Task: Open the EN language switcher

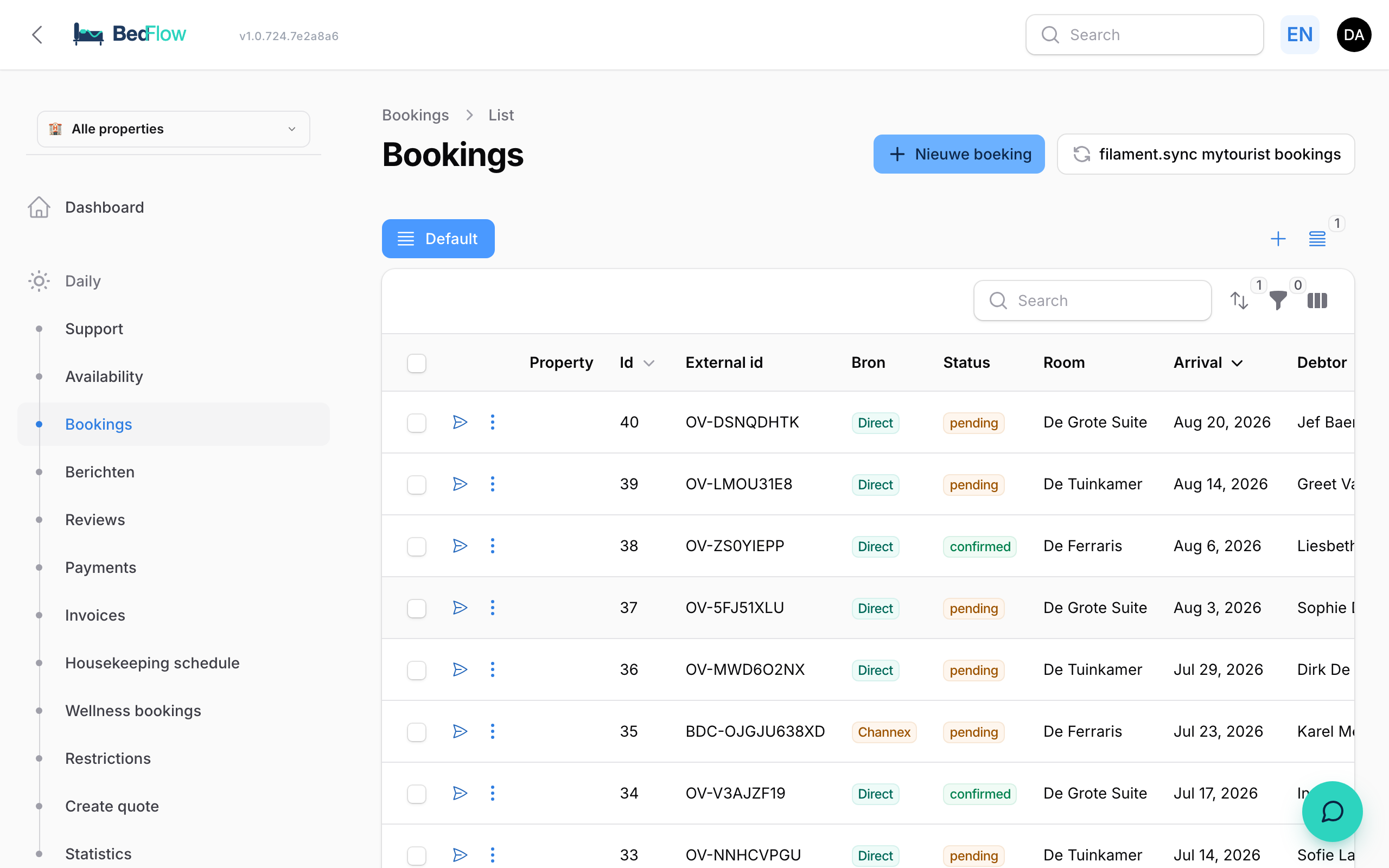Action: (1299, 35)
